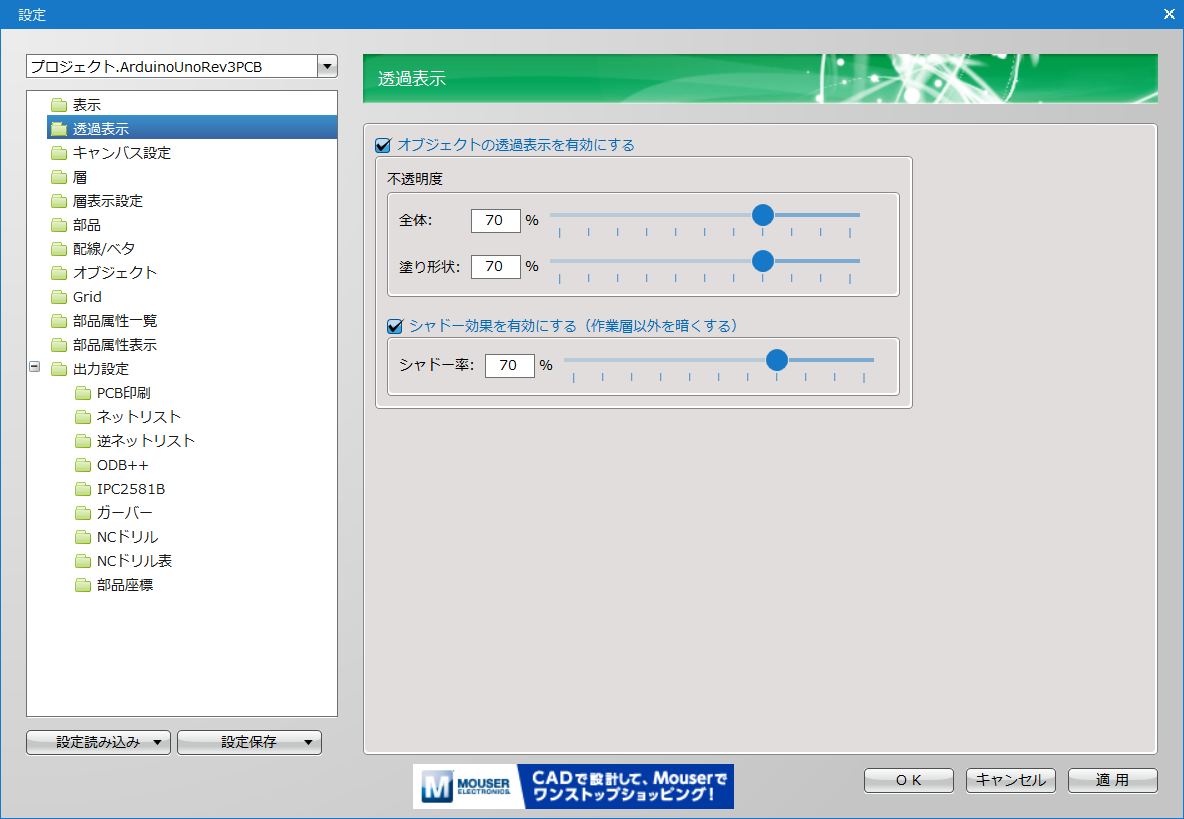Click the folder icon next to PCB印刷
The height and width of the screenshot is (819, 1184).
82,393
